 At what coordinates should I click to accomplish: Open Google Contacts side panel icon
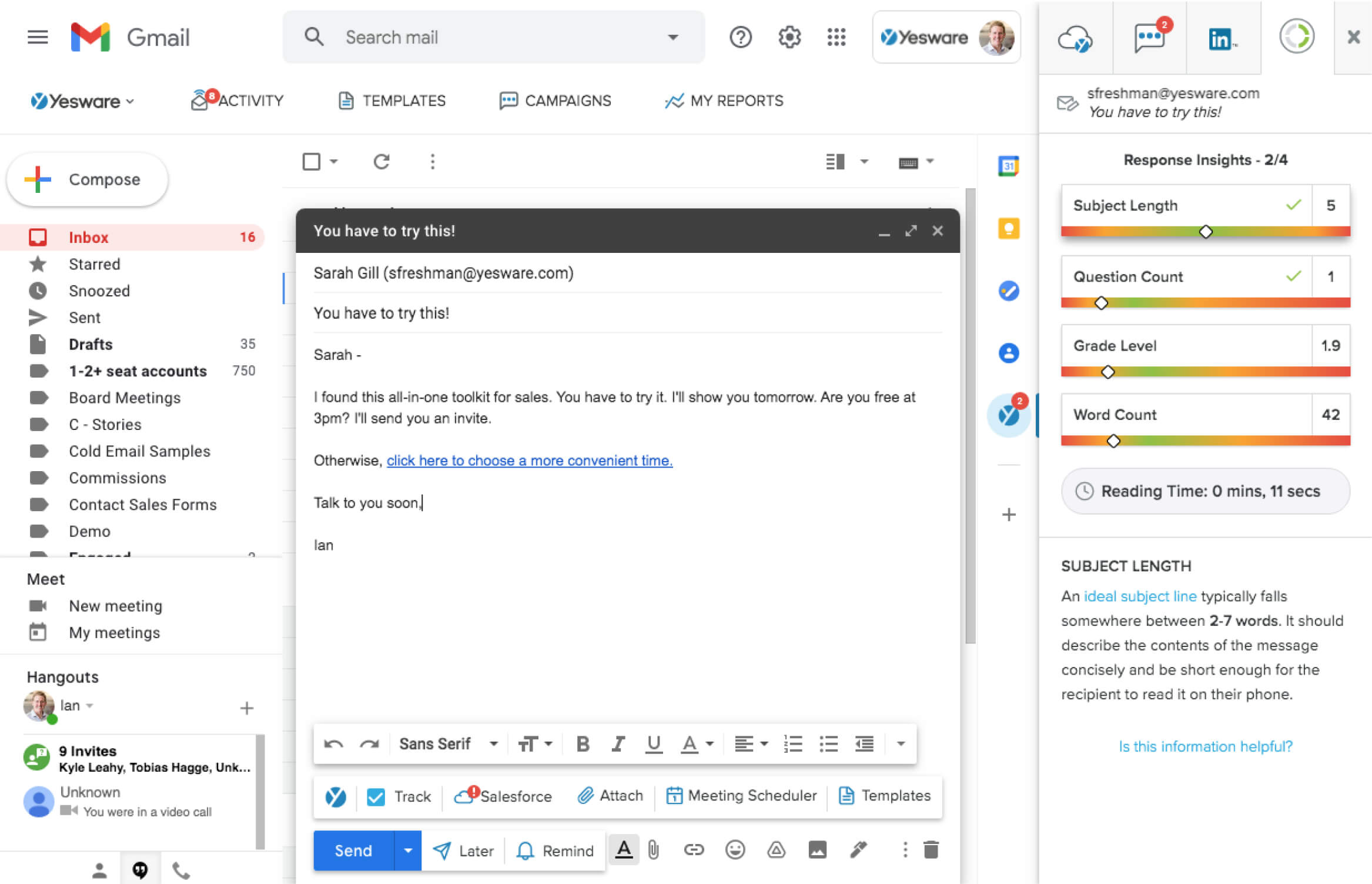(1009, 353)
